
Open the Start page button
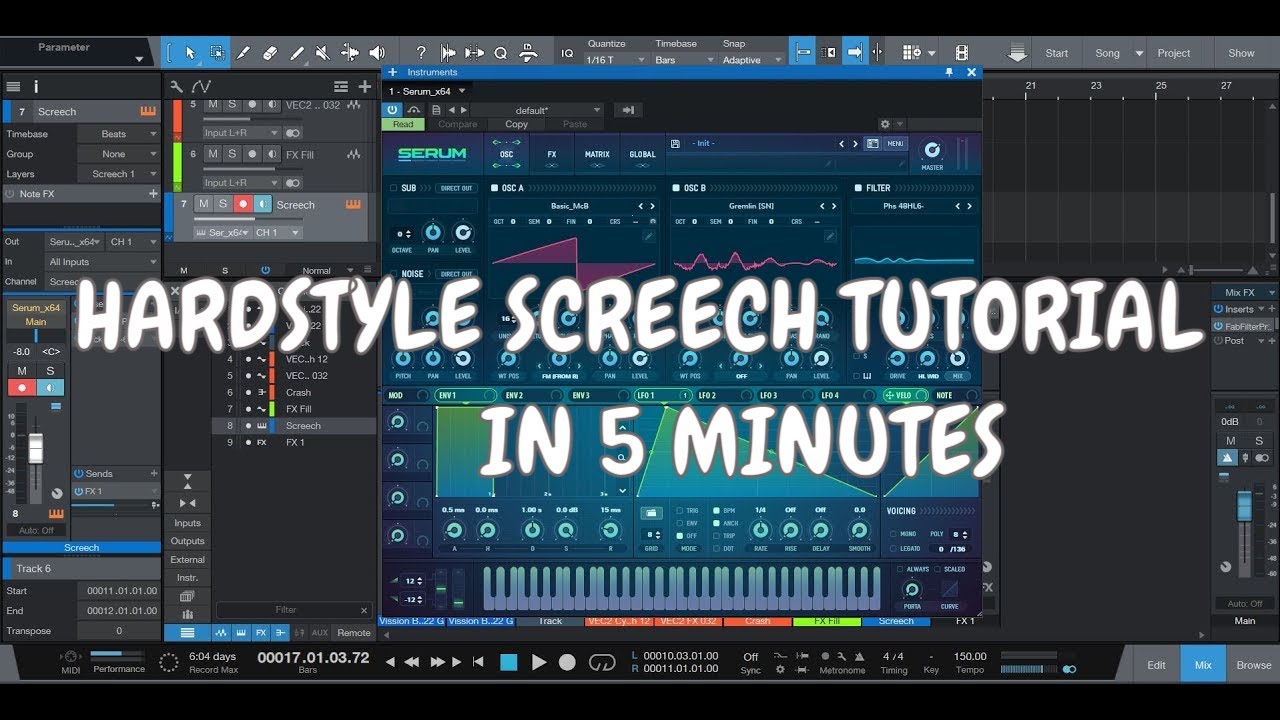(x=1057, y=53)
